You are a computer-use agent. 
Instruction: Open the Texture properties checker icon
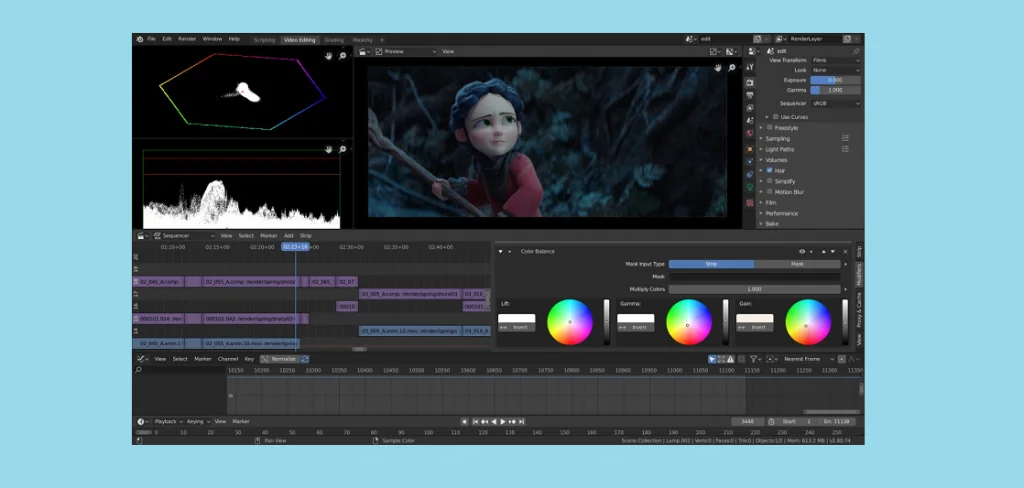[x=750, y=203]
